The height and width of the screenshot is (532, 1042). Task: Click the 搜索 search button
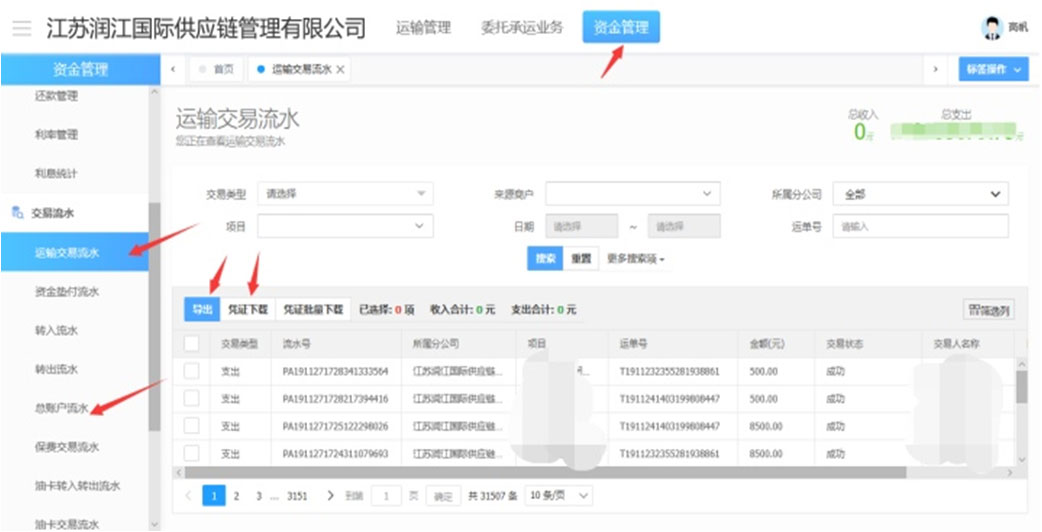(x=544, y=258)
